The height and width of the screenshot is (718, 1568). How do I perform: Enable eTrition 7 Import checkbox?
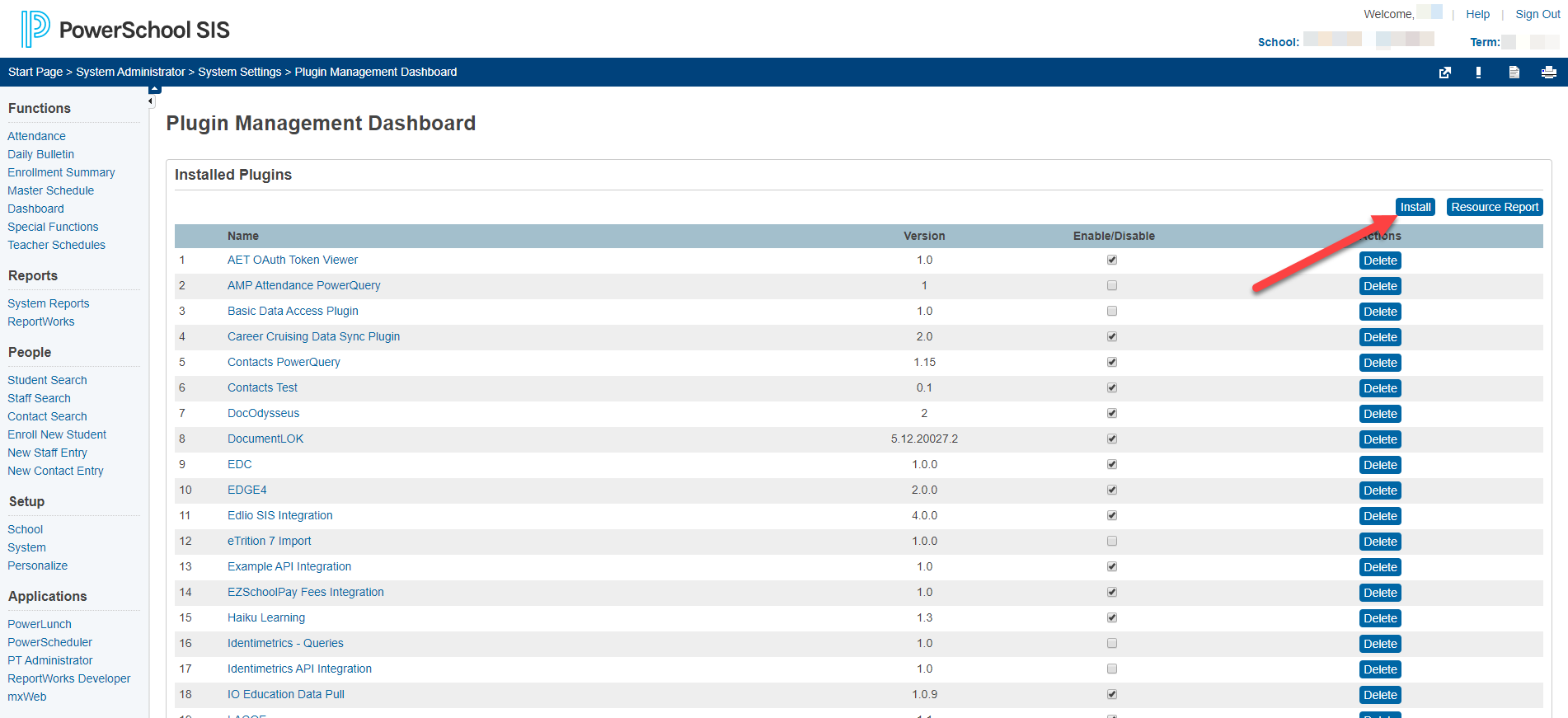[x=1112, y=541]
